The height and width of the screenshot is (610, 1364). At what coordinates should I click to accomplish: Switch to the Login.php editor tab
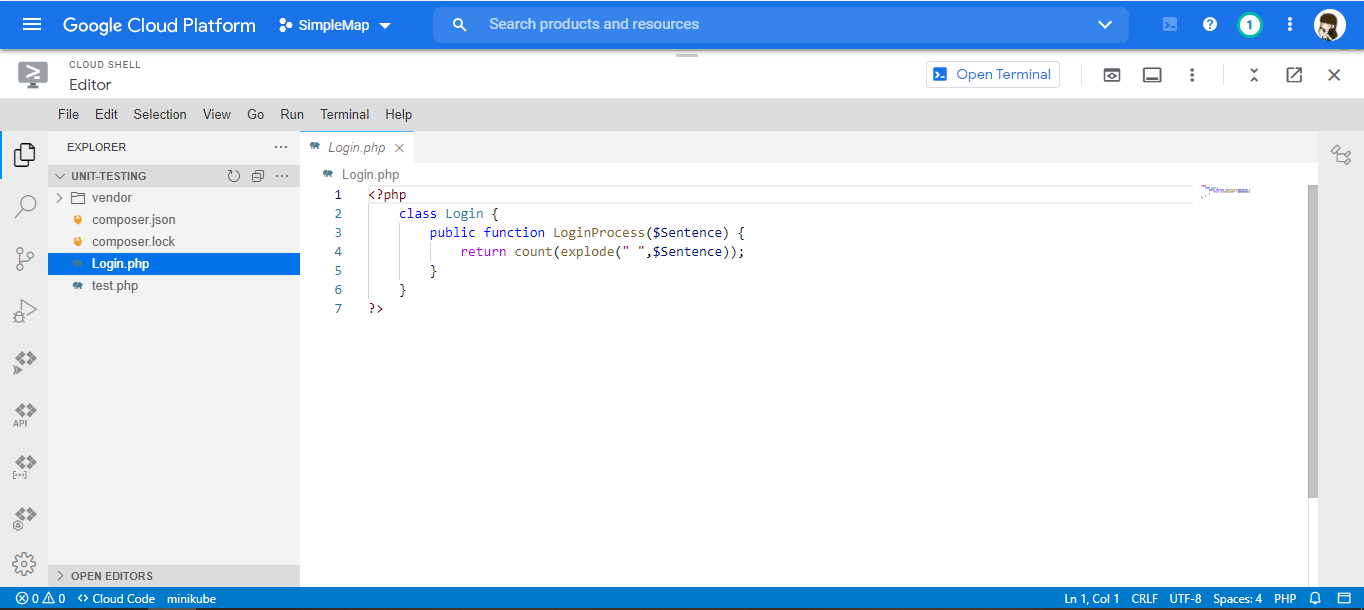tap(356, 147)
